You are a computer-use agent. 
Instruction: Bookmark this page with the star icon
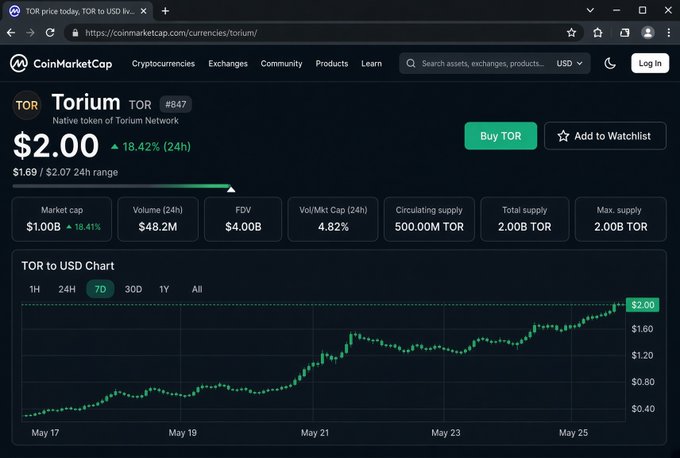click(571, 33)
